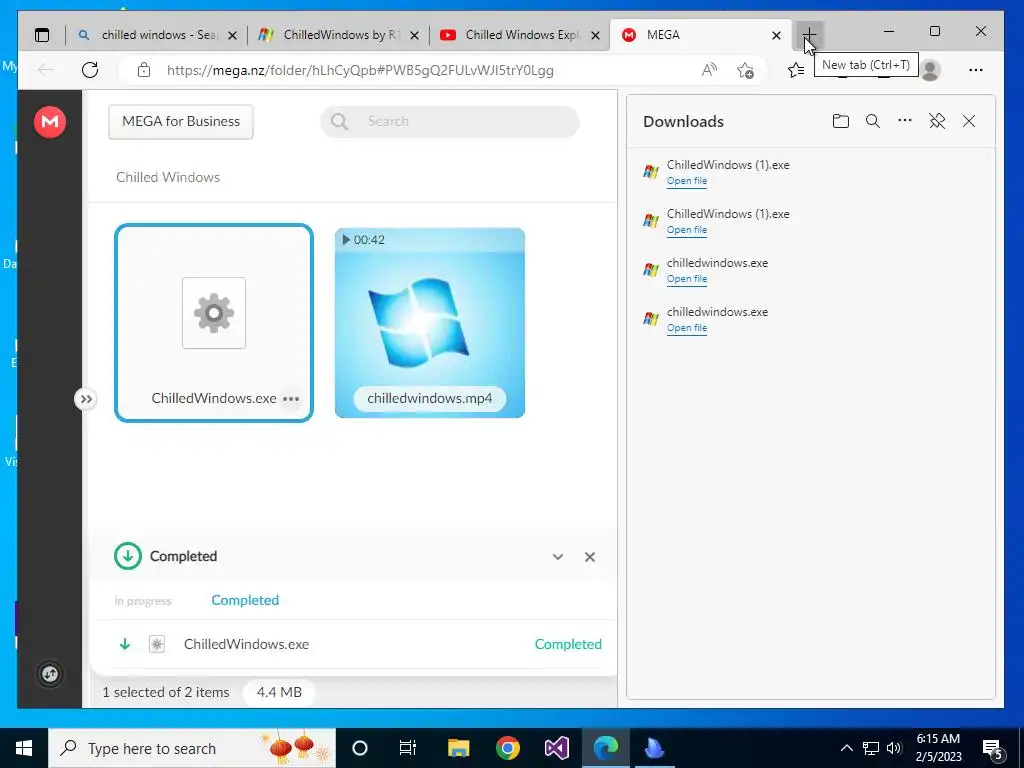Select the chilledwindows.mp4 video thumbnail

[x=430, y=323]
